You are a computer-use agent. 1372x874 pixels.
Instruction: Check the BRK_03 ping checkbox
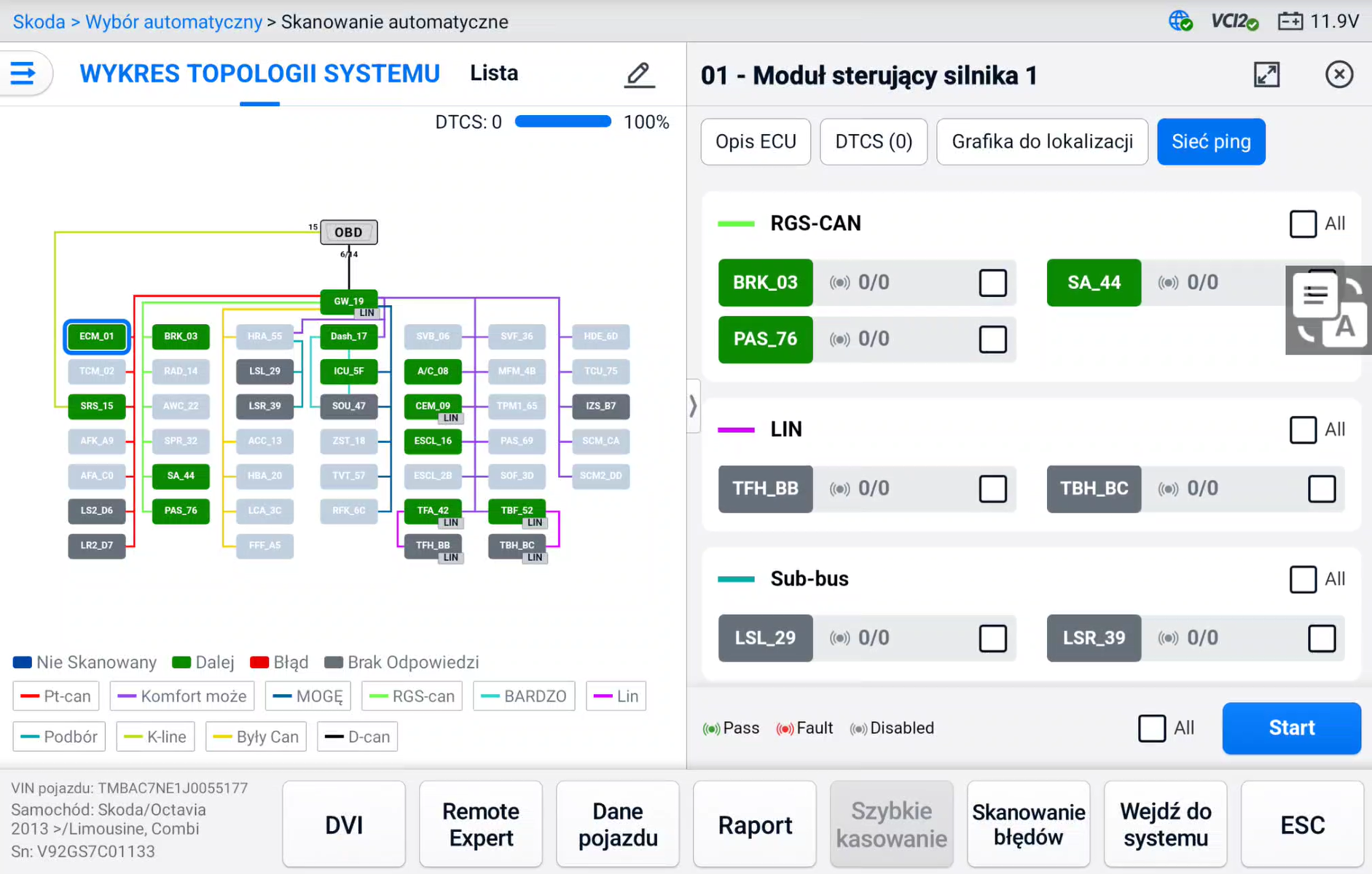(992, 283)
